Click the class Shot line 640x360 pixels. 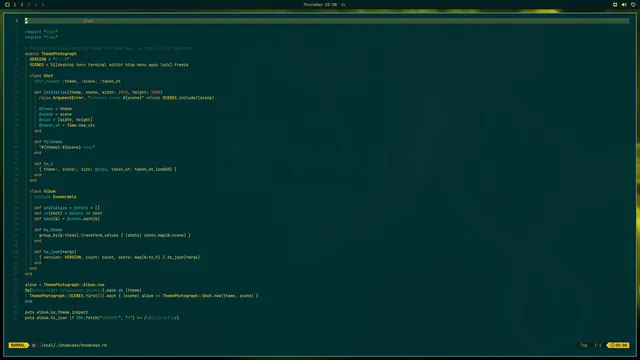click(x=41, y=76)
